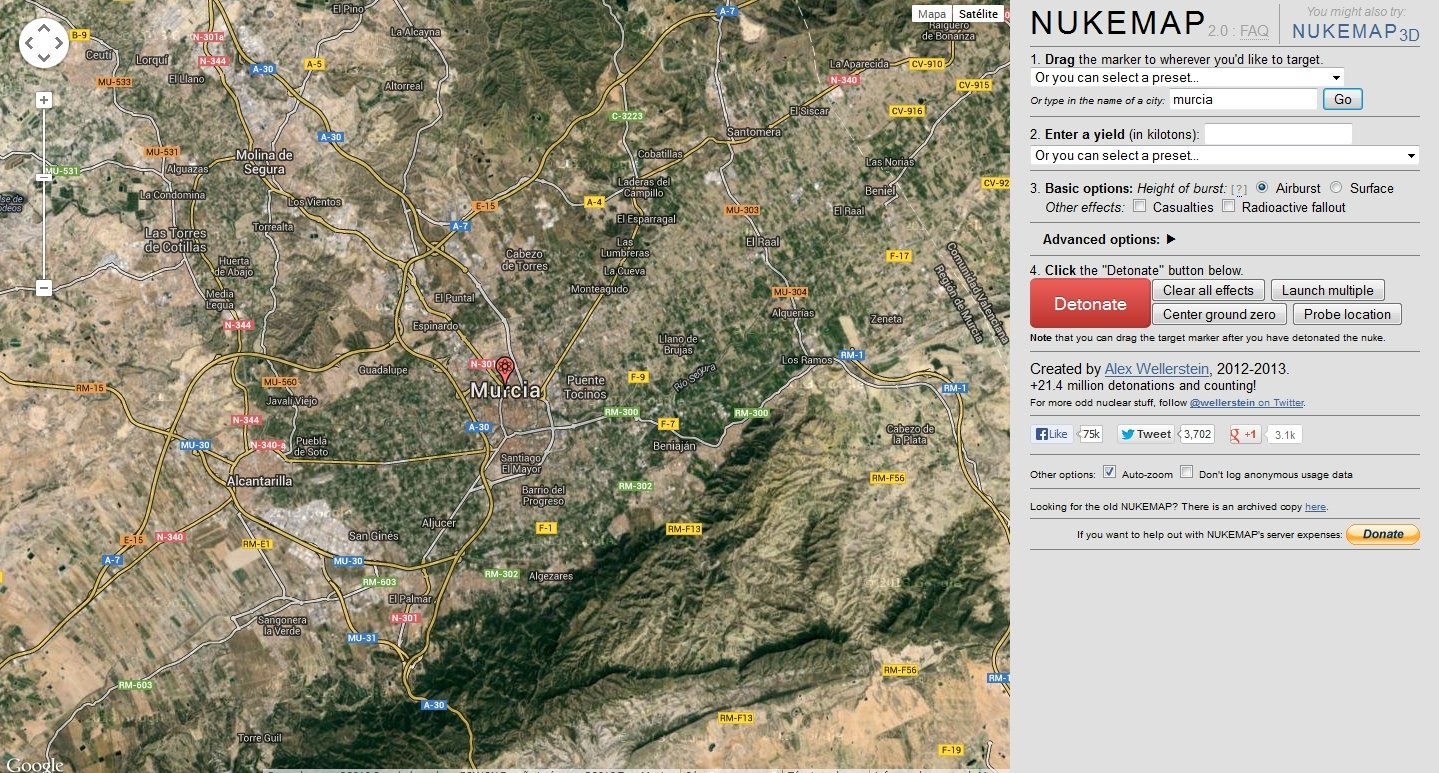The image size is (1439, 773).
Task: Check Don't log anonymous usage data
Action: [1186, 473]
